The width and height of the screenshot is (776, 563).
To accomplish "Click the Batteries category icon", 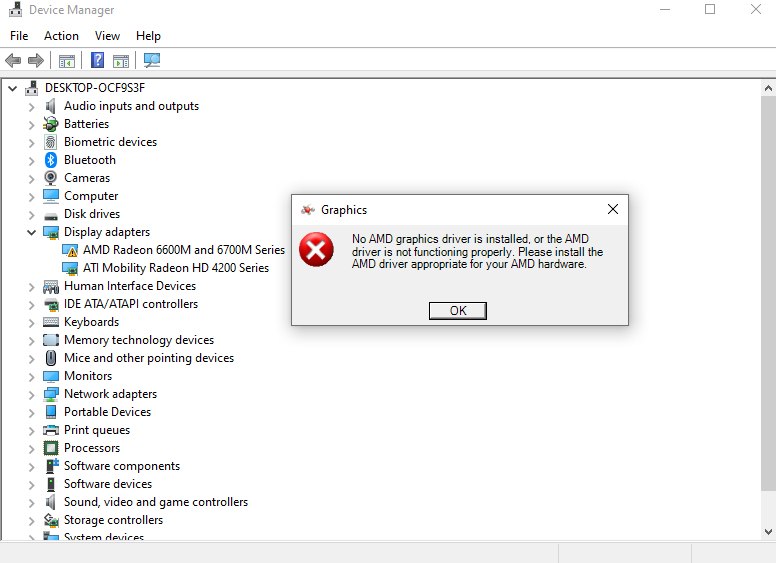I will click(50, 124).
